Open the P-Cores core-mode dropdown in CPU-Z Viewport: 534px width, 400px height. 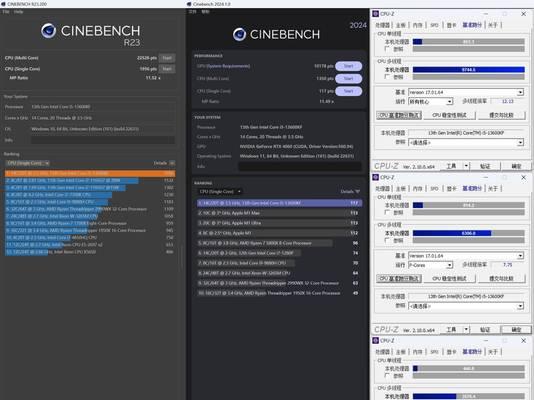pyautogui.click(x=430, y=265)
